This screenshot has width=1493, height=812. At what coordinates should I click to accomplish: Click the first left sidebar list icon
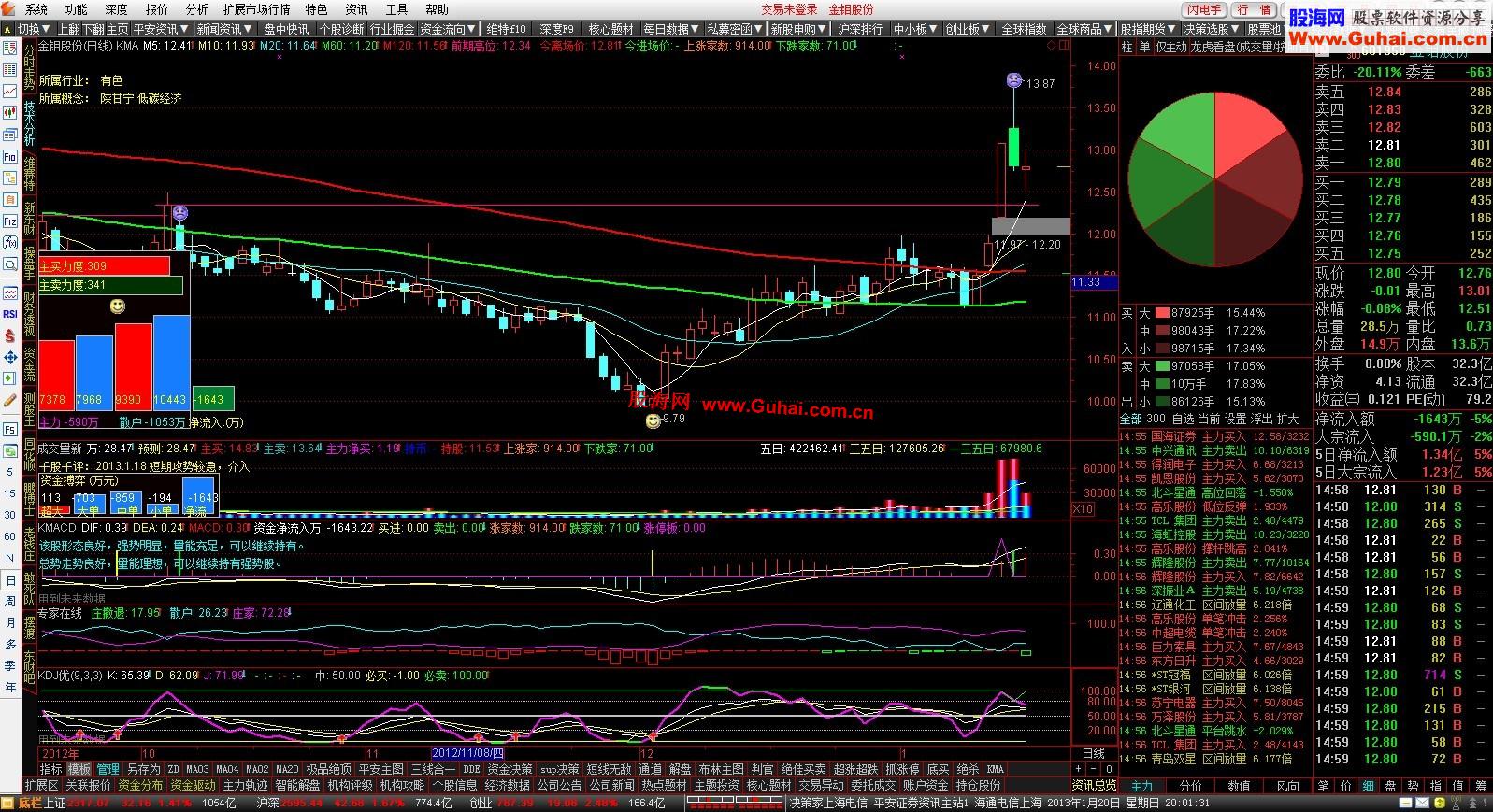coord(10,47)
